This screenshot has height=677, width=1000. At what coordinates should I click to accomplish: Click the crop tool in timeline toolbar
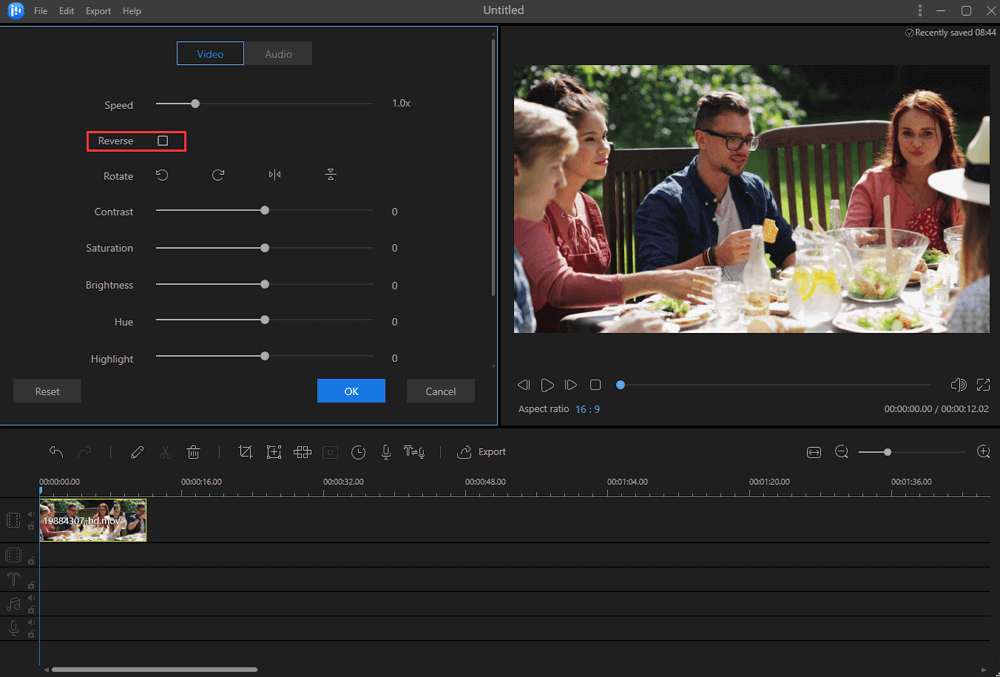coord(245,452)
